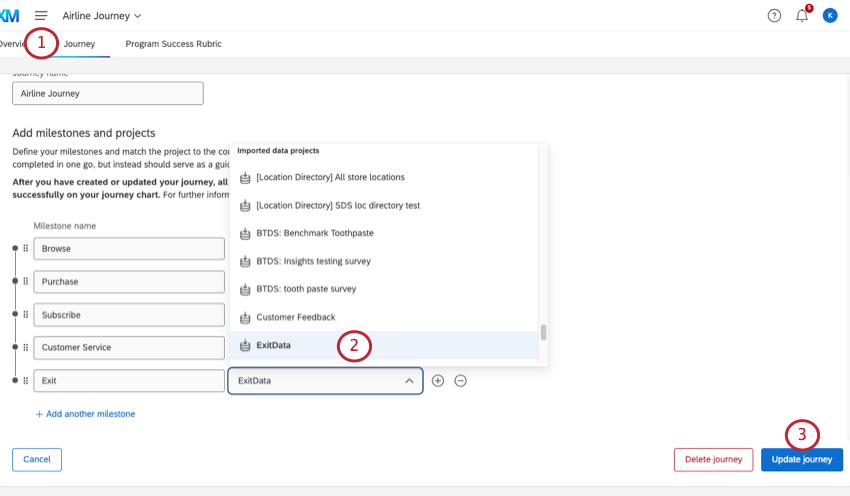This screenshot has height=496, width=850.
Task: Click the dropdown list scrollbar thumb
Action: 543,332
